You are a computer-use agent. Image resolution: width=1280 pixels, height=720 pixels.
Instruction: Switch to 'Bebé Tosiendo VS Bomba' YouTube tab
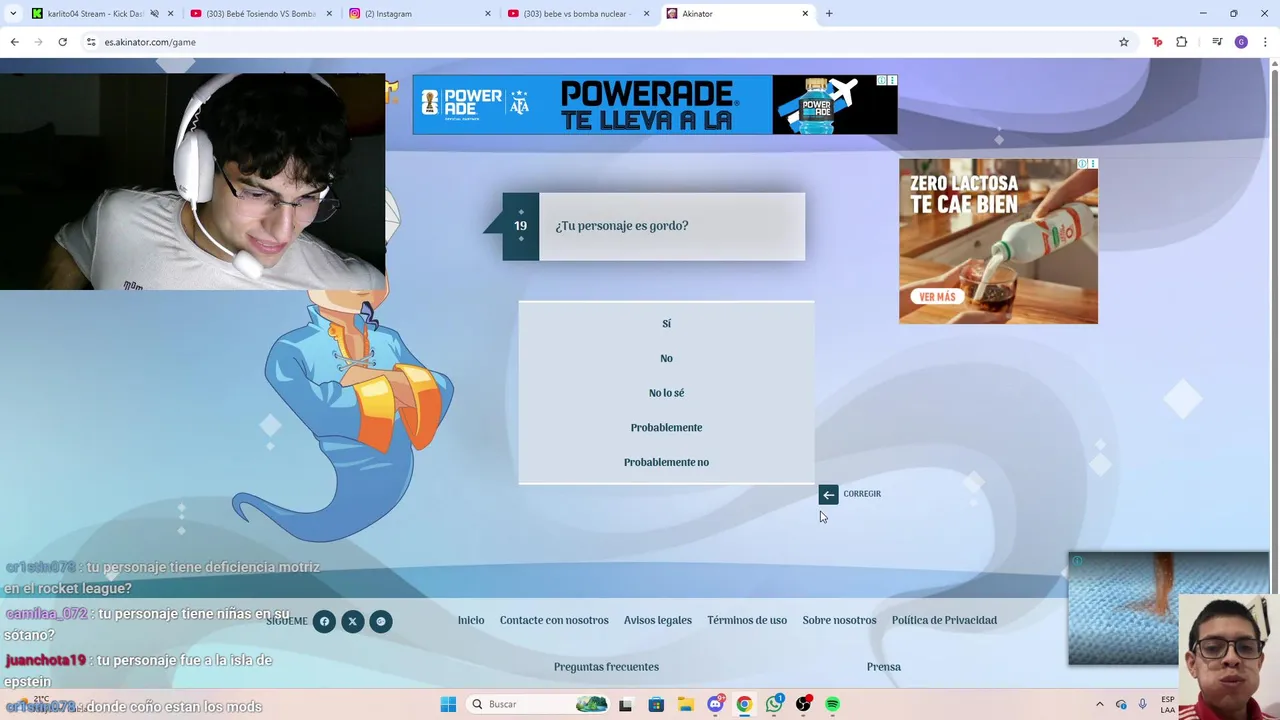tap(260, 14)
